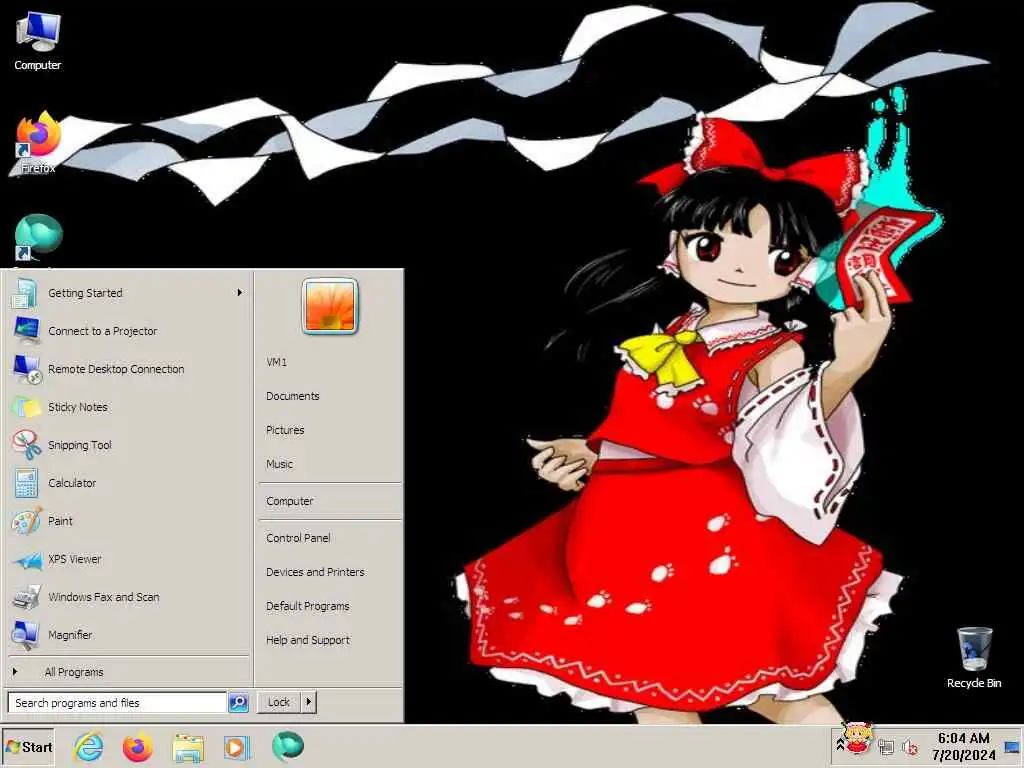Click the Windows Fax and Scan icon
1024x768 pixels.
click(x=26, y=597)
